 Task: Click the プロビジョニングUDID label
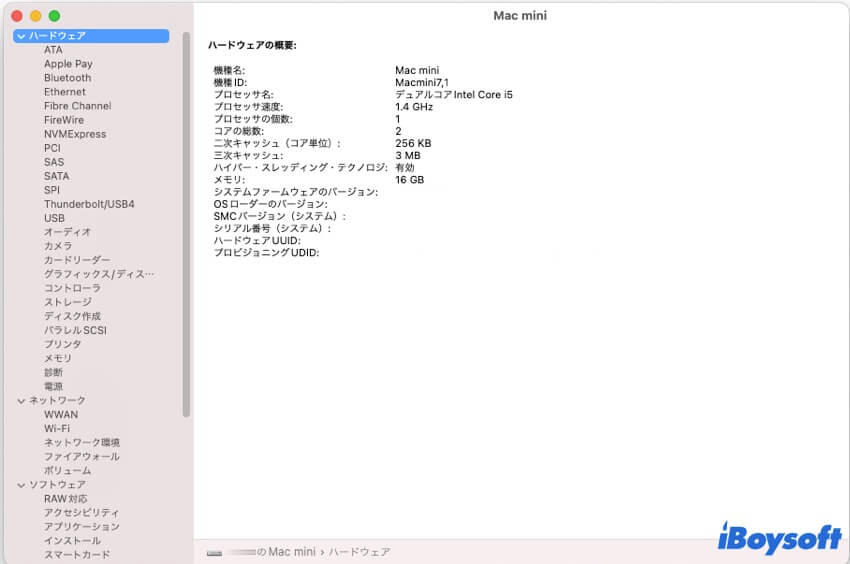click(x=266, y=253)
